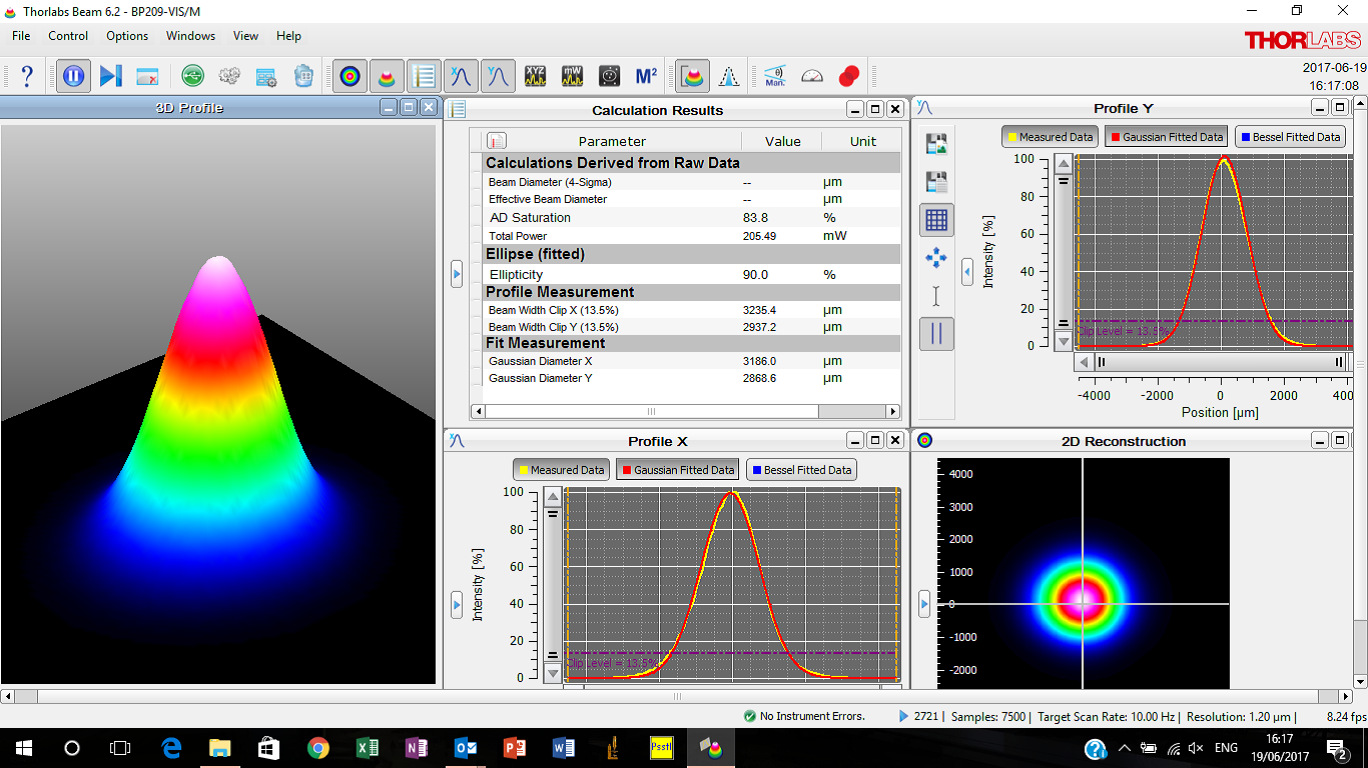This screenshot has width=1368, height=768.
Task: Click the red beam overlap icon
Action: [x=849, y=76]
